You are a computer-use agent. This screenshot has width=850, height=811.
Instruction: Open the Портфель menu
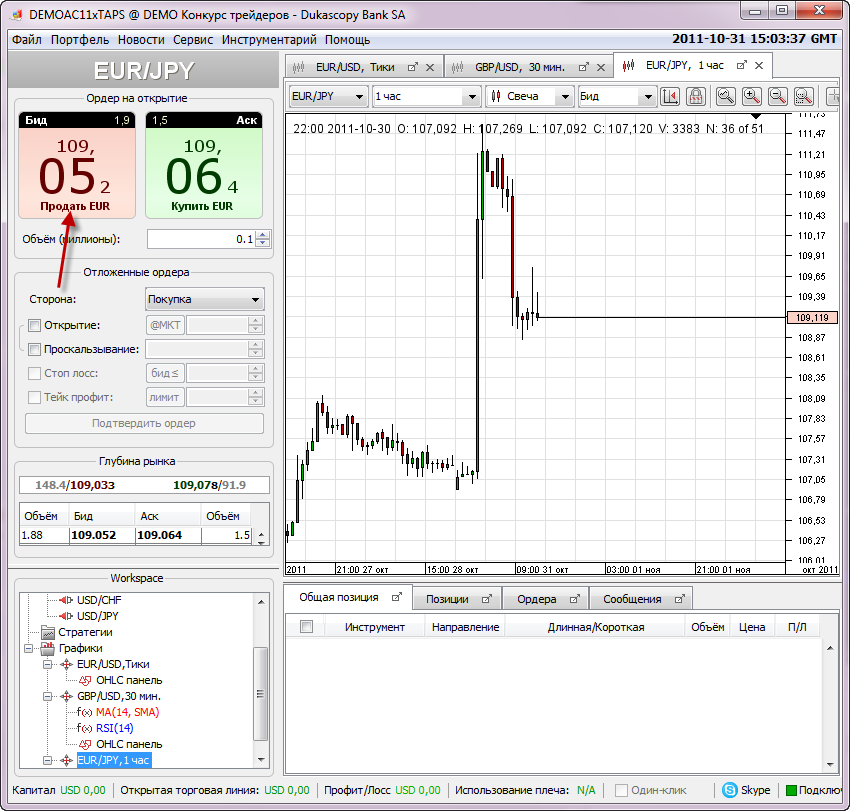(x=80, y=40)
